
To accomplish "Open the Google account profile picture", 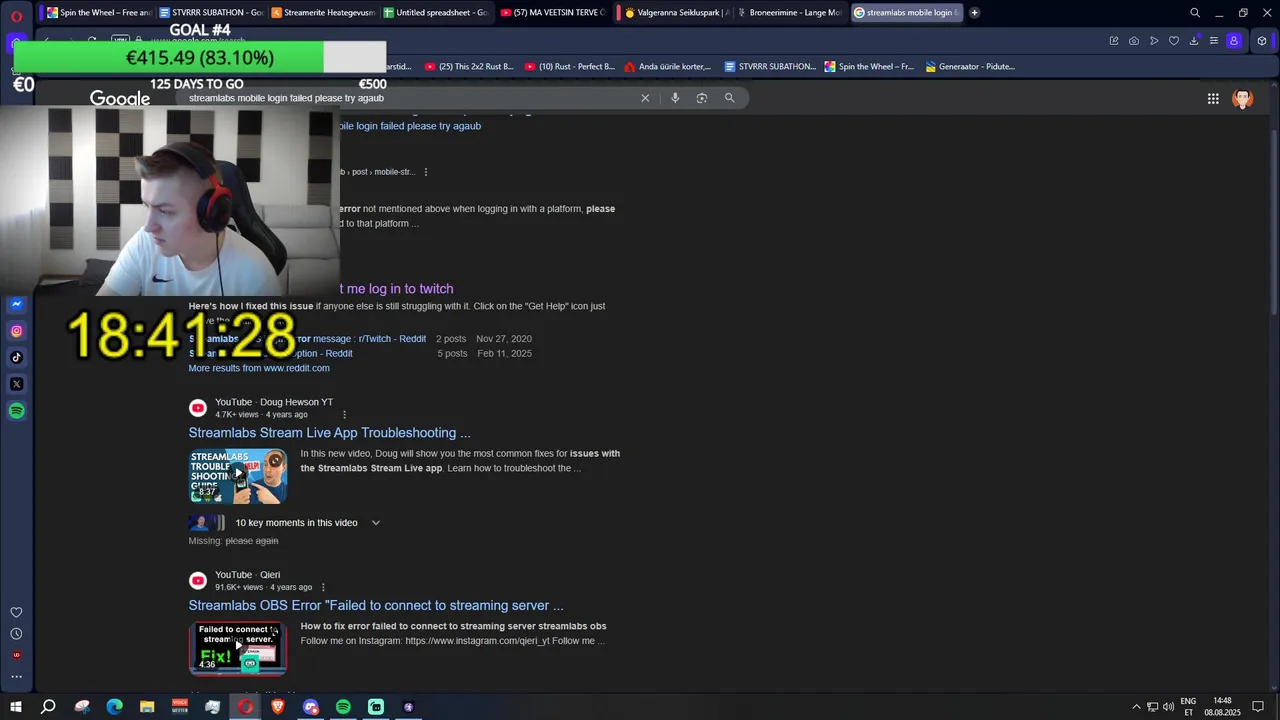I will (1243, 98).
